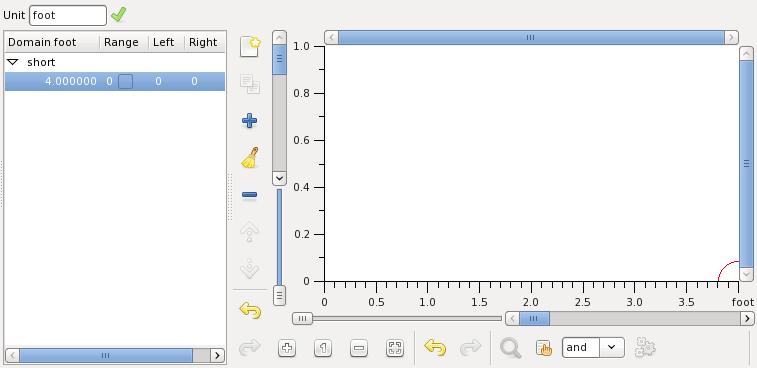Click the greyed redo arrow under the table
Viewport: 757px width, 368px height.
tap(250, 347)
